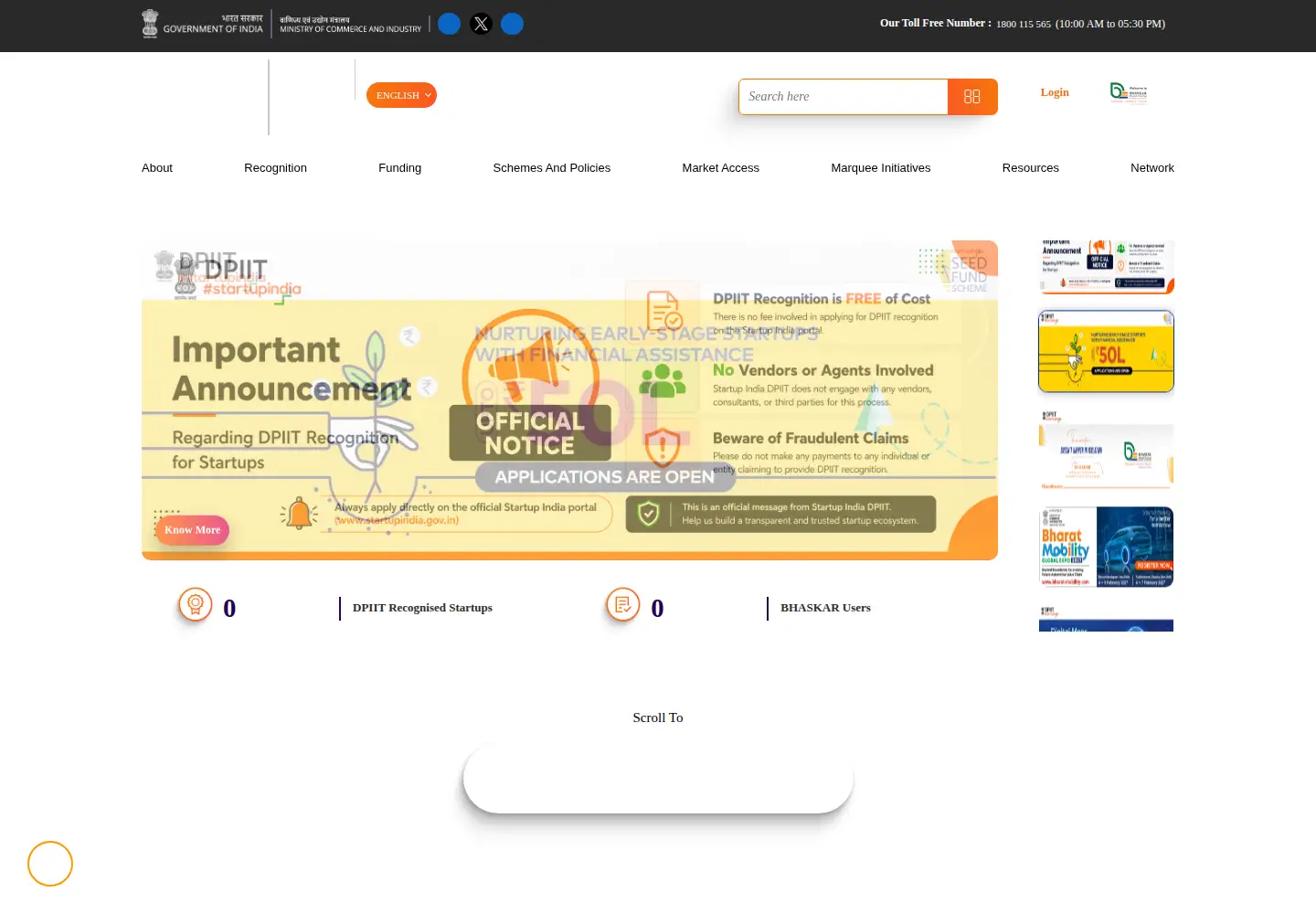Open the Marquee Initiatives menu
Image resolution: width=1316 pixels, height=914 pixels.
880,168
